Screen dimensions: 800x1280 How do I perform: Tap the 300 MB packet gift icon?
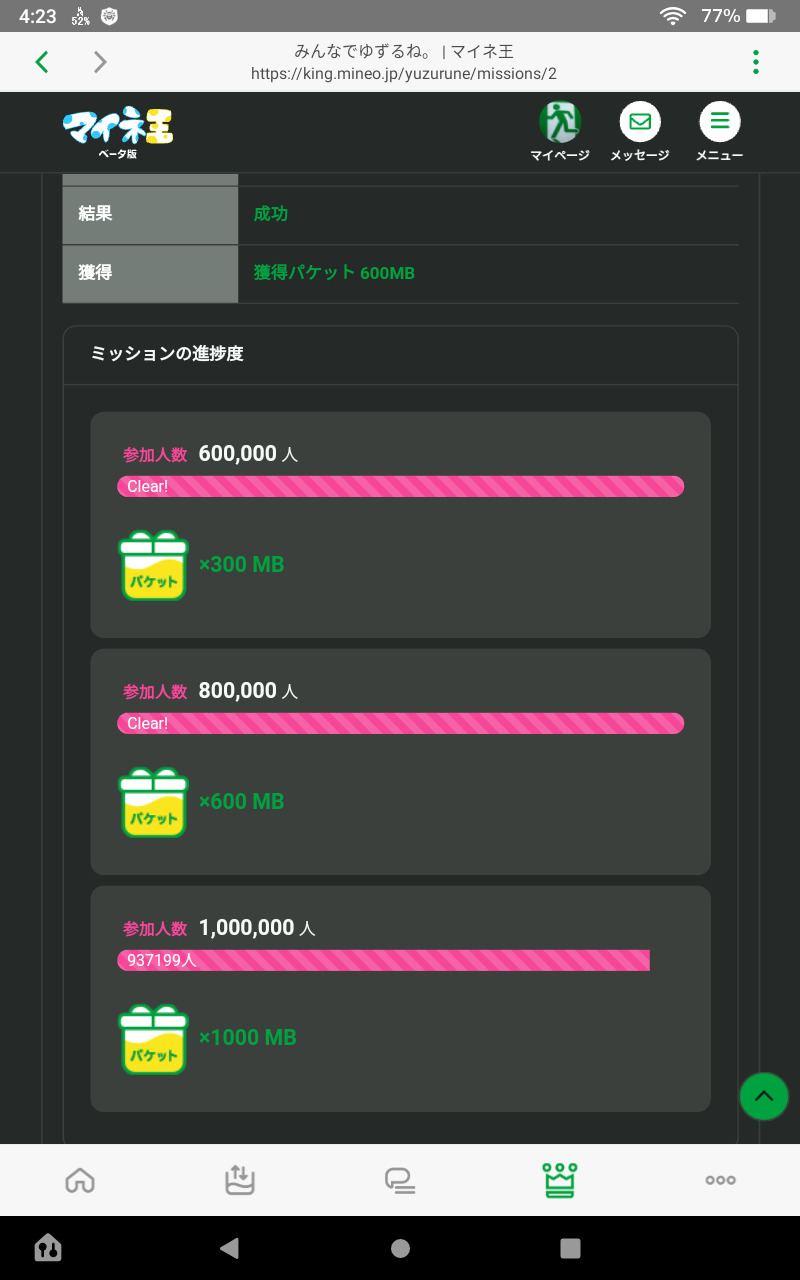[x=153, y=565]
